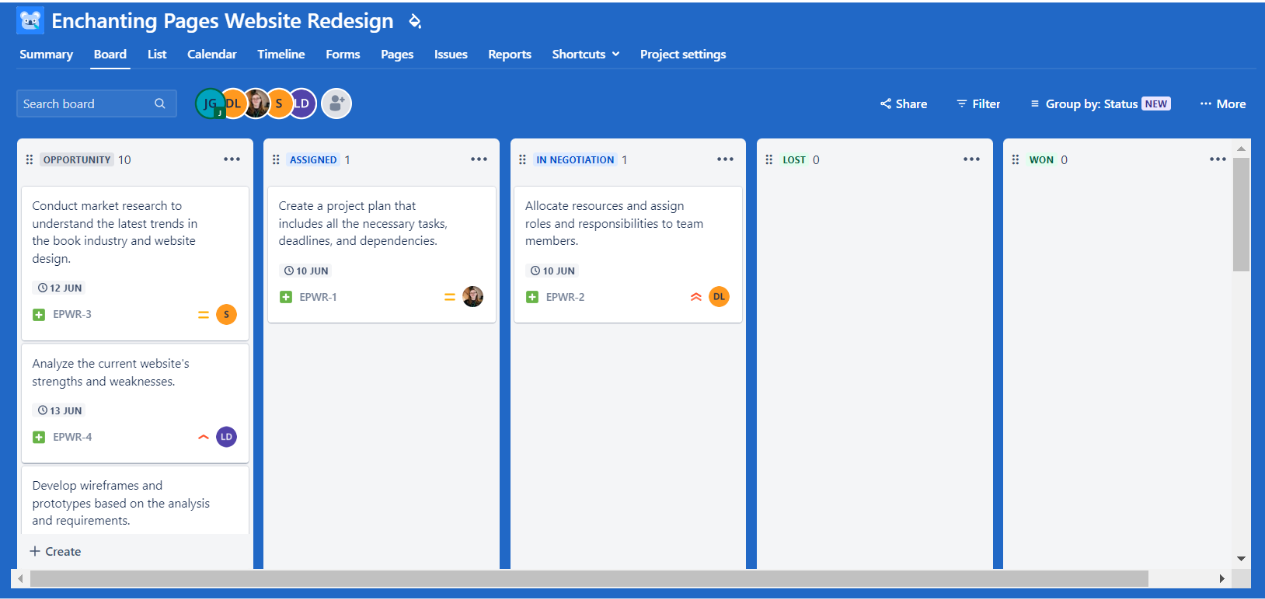1265x599 pixels.
Task: Click the In Negotiation column drag handle
Action: 523,160
